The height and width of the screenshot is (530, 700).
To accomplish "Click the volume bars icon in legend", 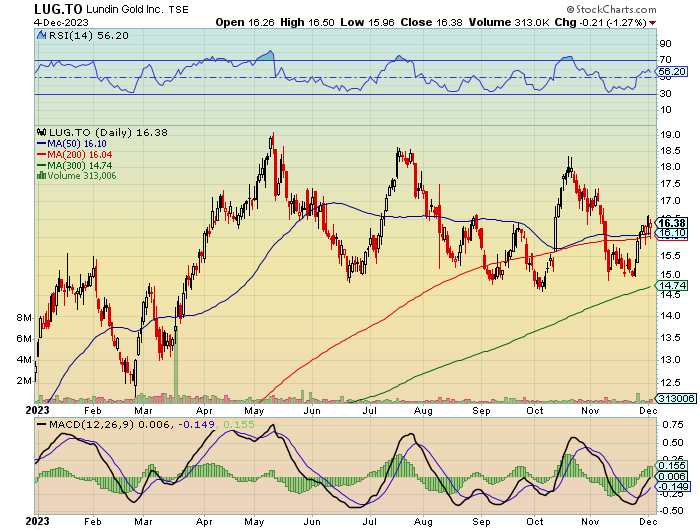I will pos(42,175).
